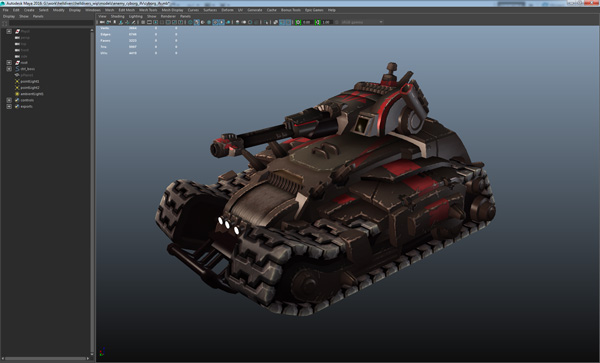The width and height of the screenshot is (600, 363).
Task: Click the pointLight2 light icon
Action: (17, 88)
